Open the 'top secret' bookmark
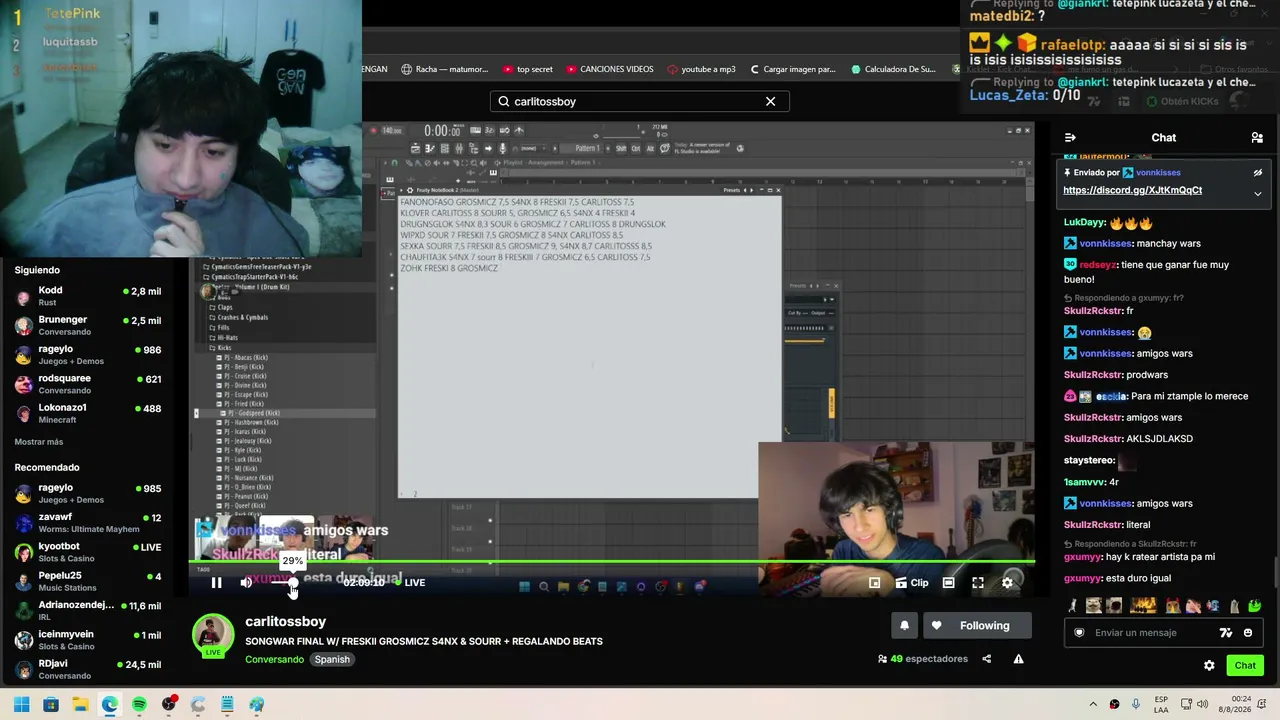The width and height of the screenshot is (1280, 720). click(526, 69)
